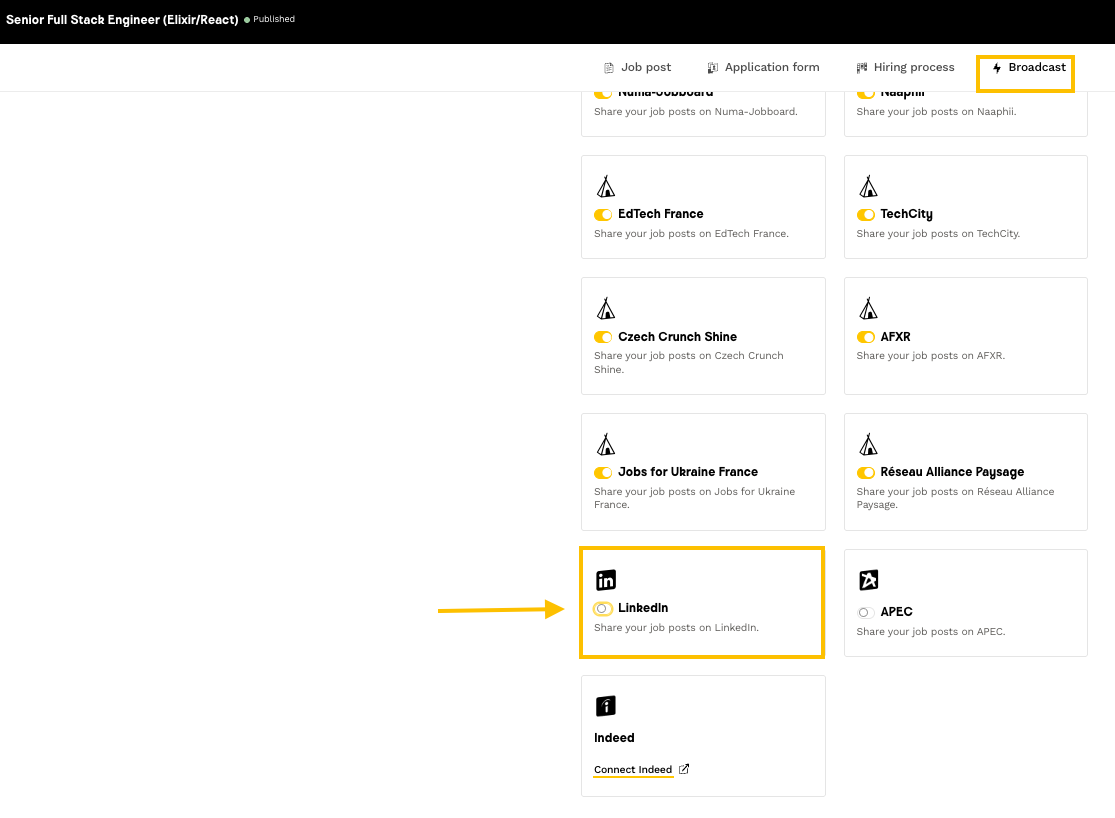Disable the EdTech France toggle
Viewport: 1115px width, 818px height.
pyautogui.click(x=602, y=215)
